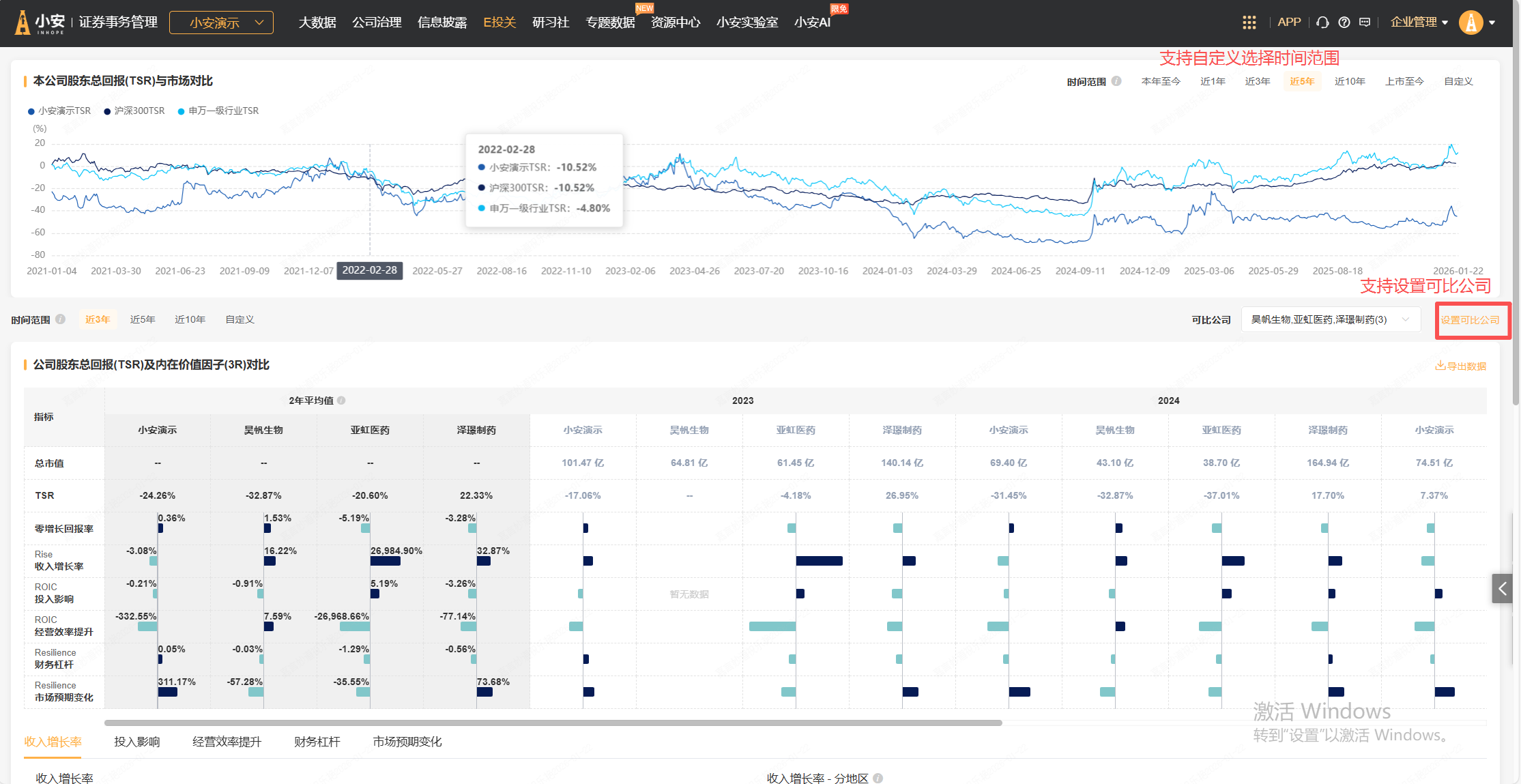This screenshot has height=784, width=1521.
Task: Click the customer service headset icon
Action: tap(1322, 23)
